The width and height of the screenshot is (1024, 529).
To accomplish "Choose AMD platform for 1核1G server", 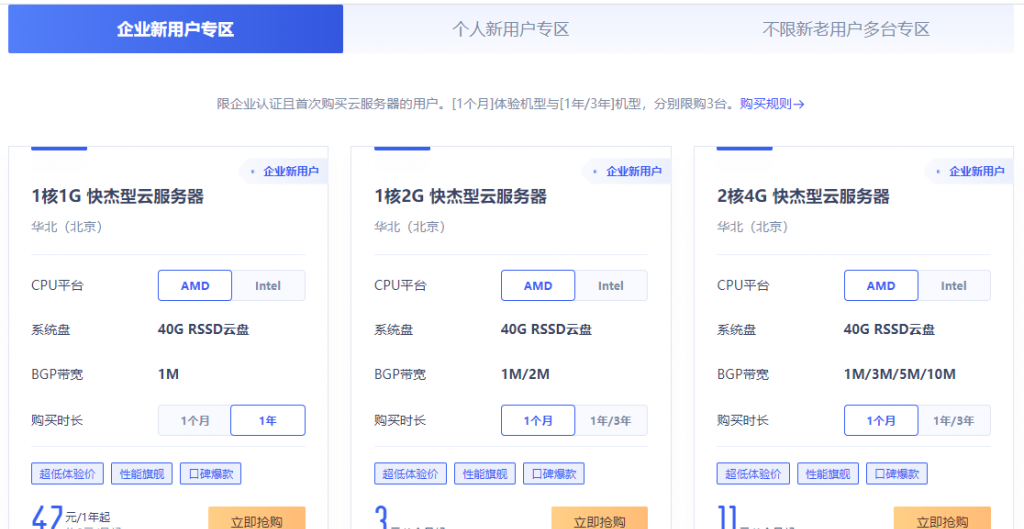I will pos(195,286).
